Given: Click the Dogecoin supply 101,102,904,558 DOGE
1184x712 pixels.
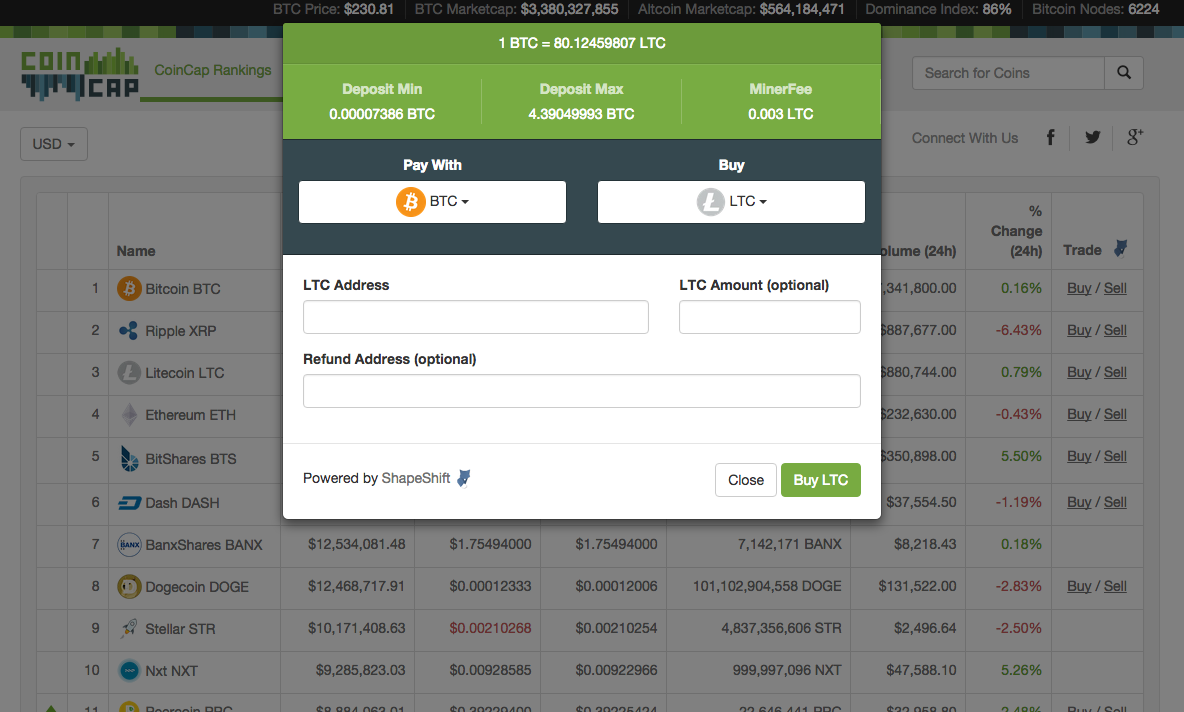Looking at the screenshot, I should 767,586.
